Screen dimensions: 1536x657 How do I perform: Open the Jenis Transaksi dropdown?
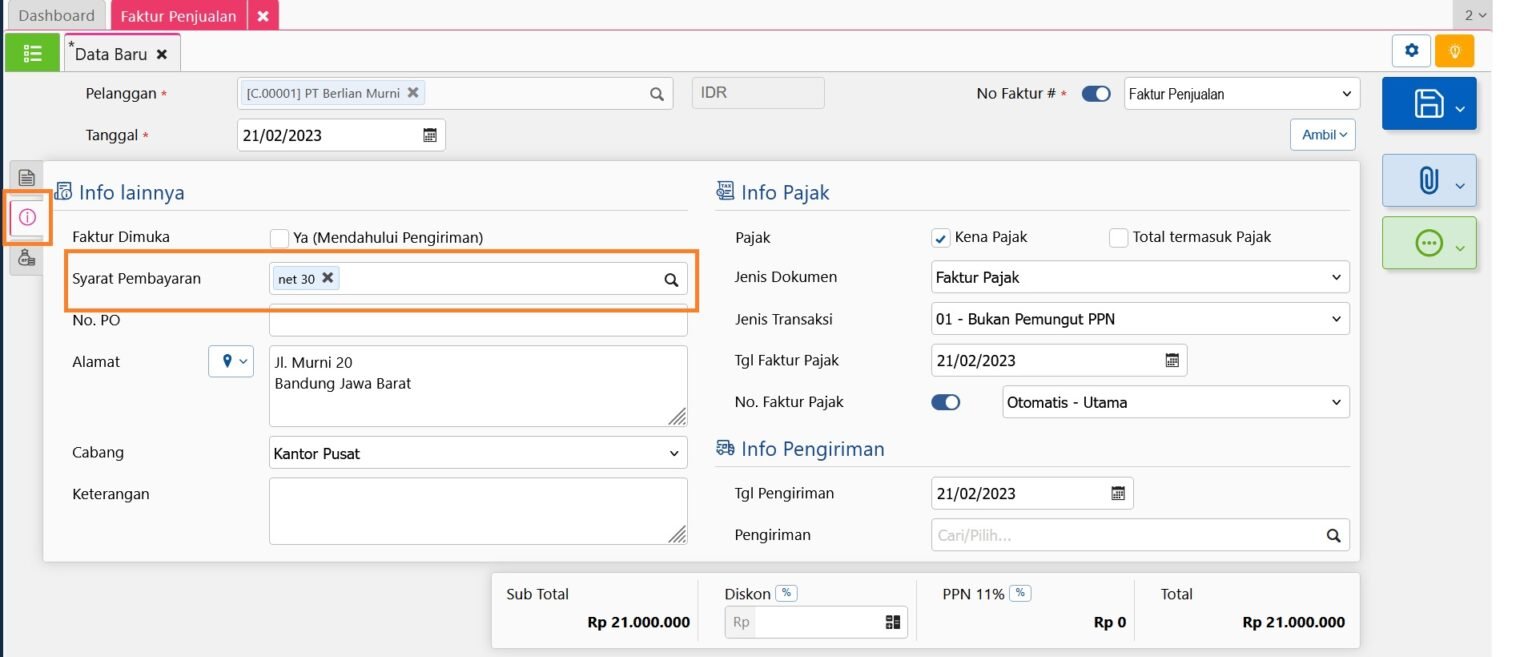(x=1139, y=319)
